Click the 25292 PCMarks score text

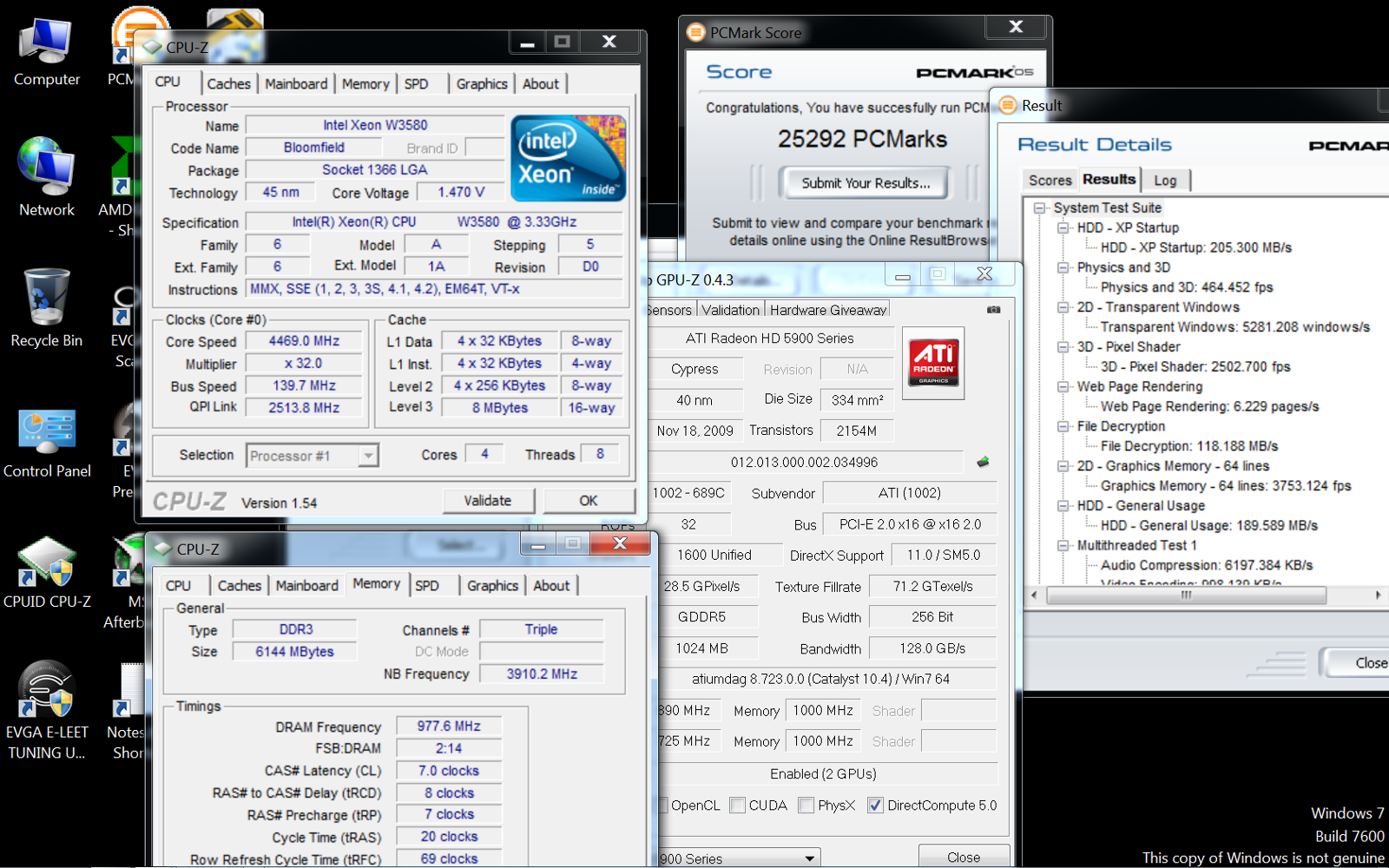[862, 139]
